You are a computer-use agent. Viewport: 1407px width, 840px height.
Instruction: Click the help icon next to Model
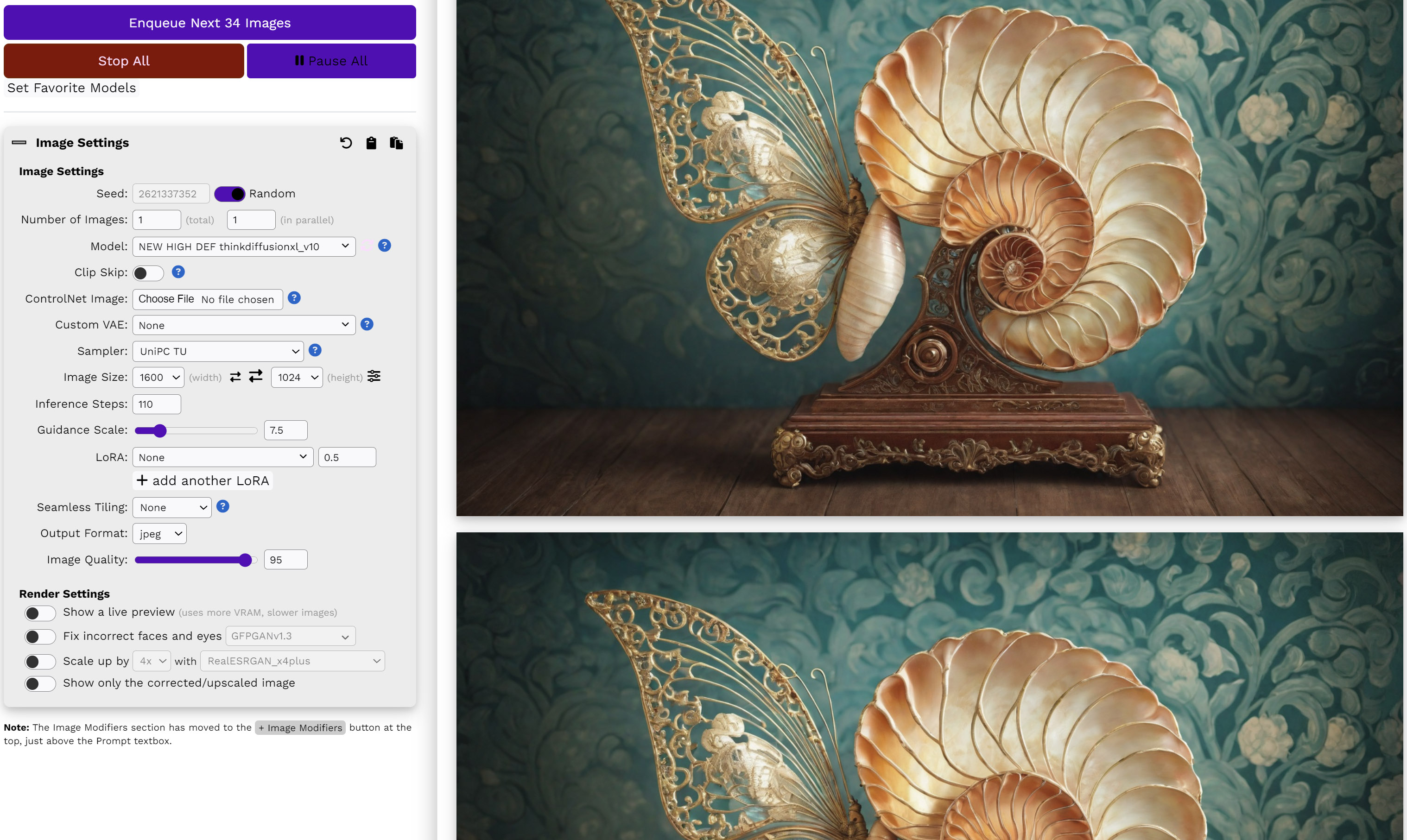385,245
